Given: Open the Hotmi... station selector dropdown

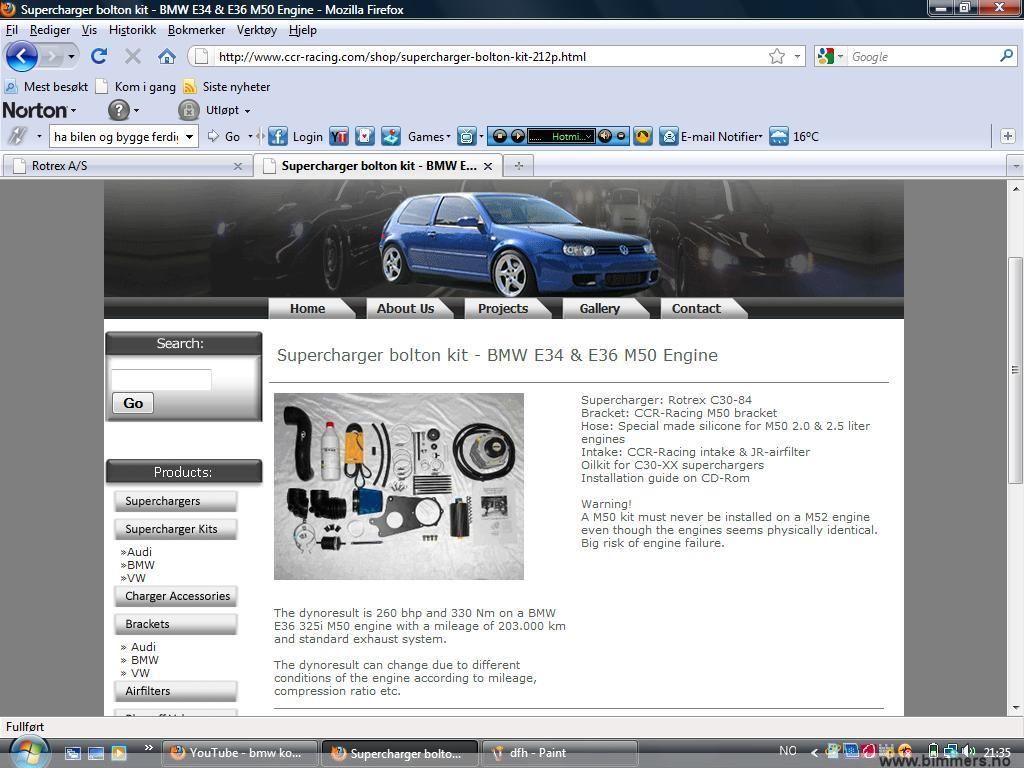Looking at the screenshot, I should pos(588,136).
